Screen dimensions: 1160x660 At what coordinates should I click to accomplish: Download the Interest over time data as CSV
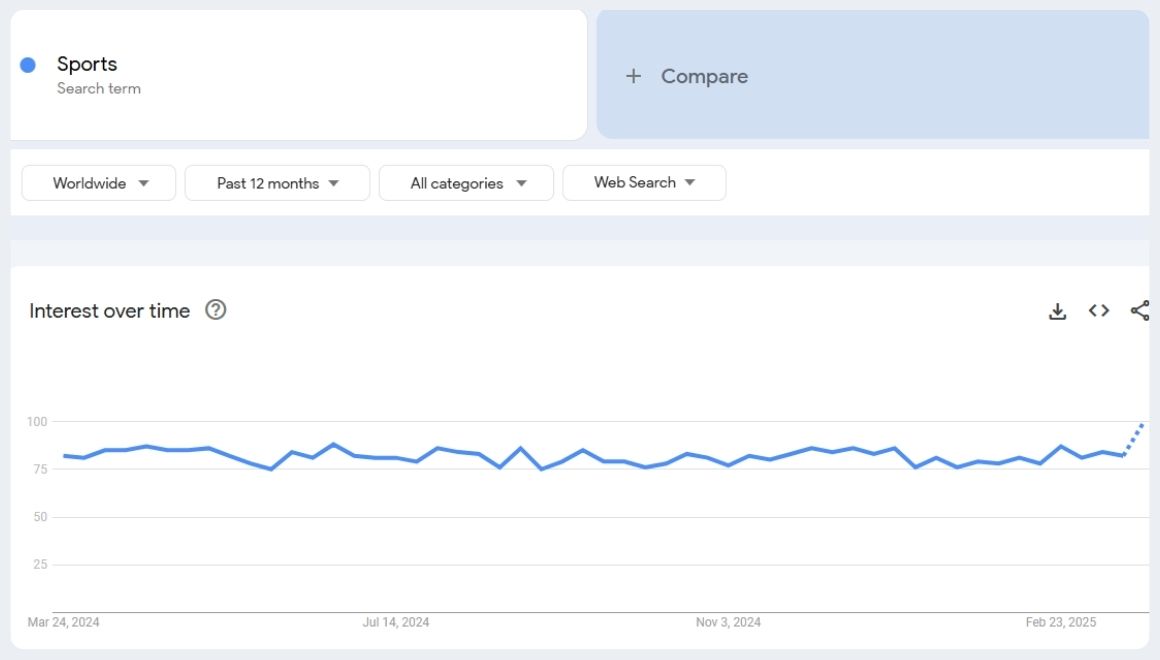(1057, 311)
